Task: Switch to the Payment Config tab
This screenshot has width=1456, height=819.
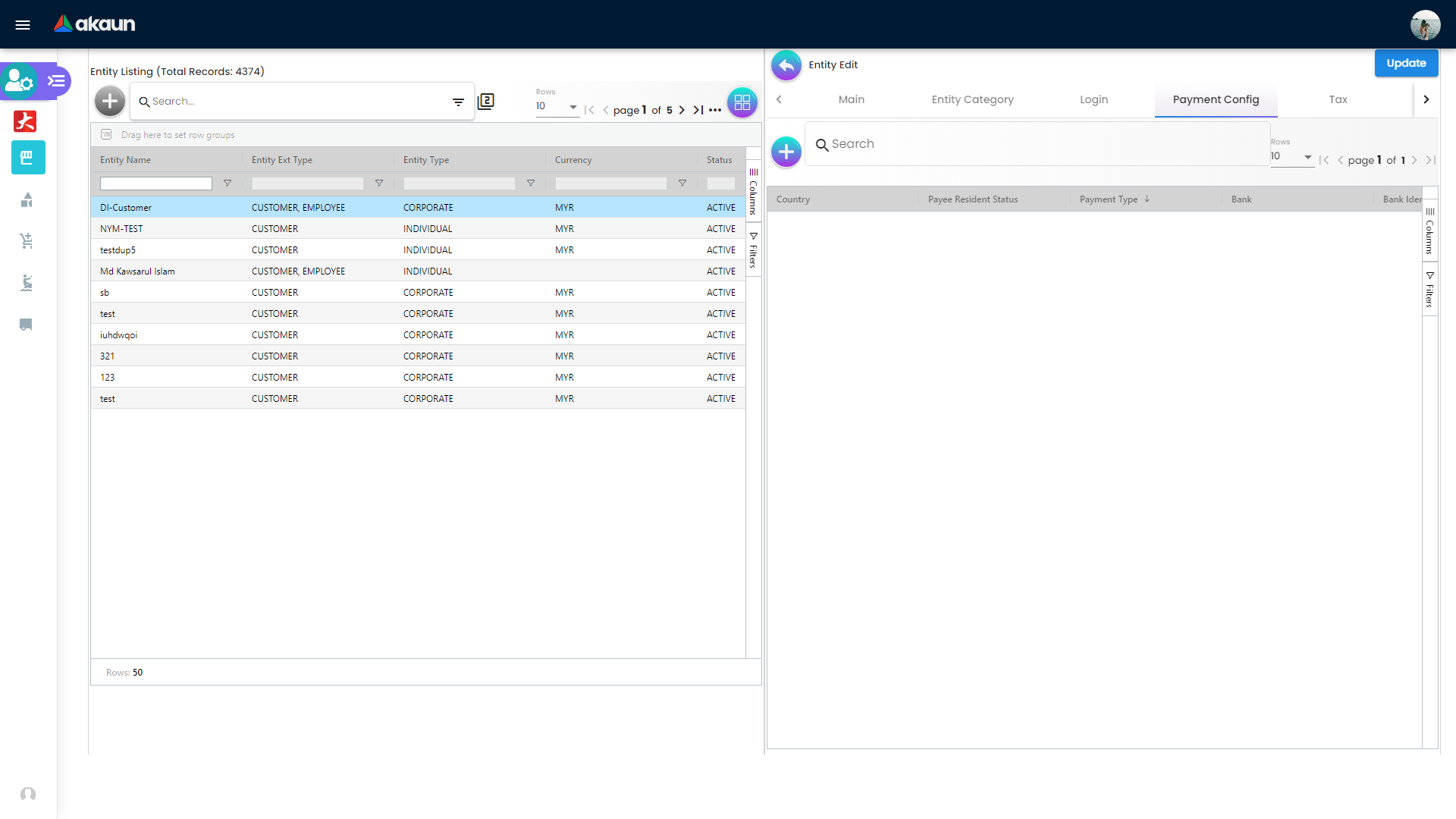Action: pos(1215,99)
